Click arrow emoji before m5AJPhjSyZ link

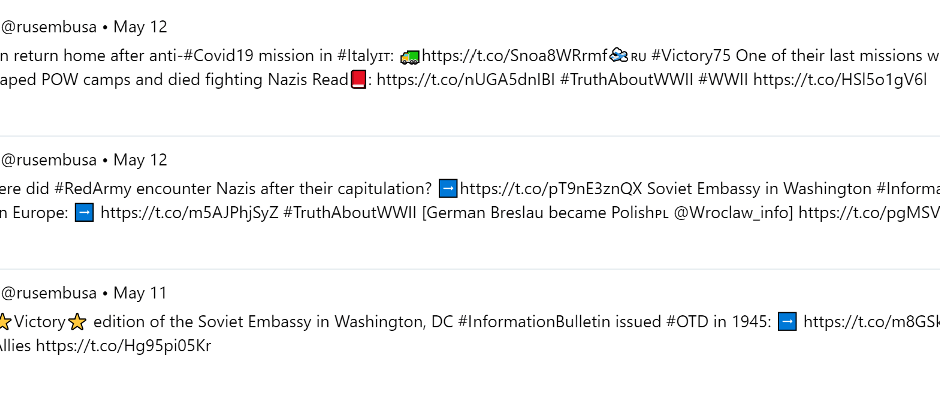coord(85,213)
